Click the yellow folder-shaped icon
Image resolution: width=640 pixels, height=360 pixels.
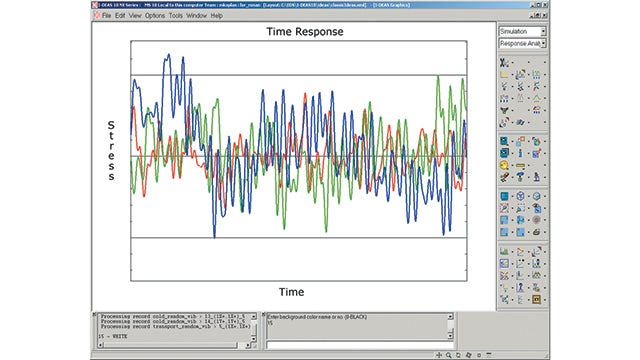[504, 75]
